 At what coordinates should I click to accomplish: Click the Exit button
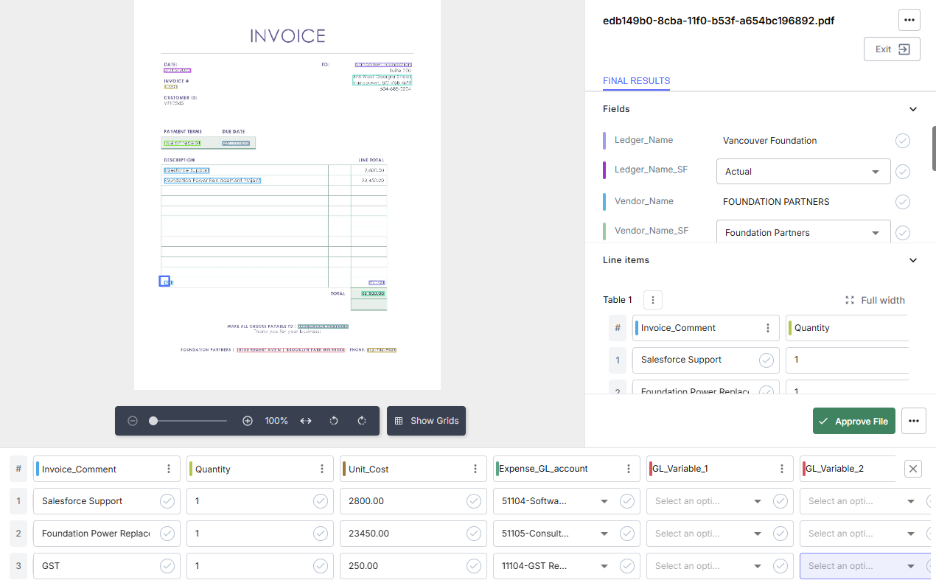click(892, 49)
